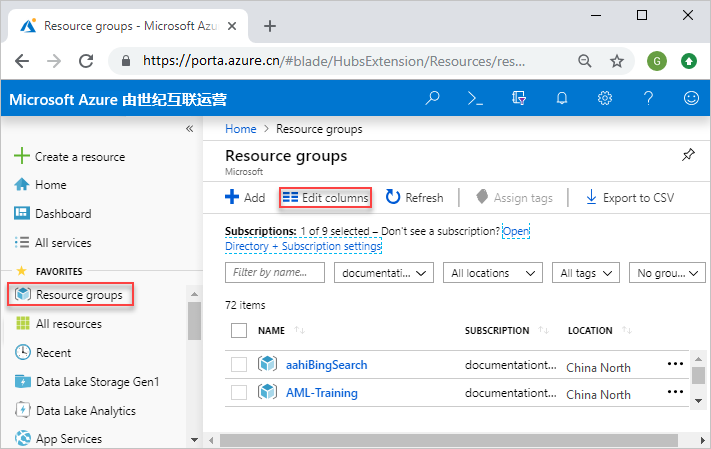Image resolution: width=711 pixels, height=449 pixels.
Task: Open a new browser tab
Action: (270, 26)
